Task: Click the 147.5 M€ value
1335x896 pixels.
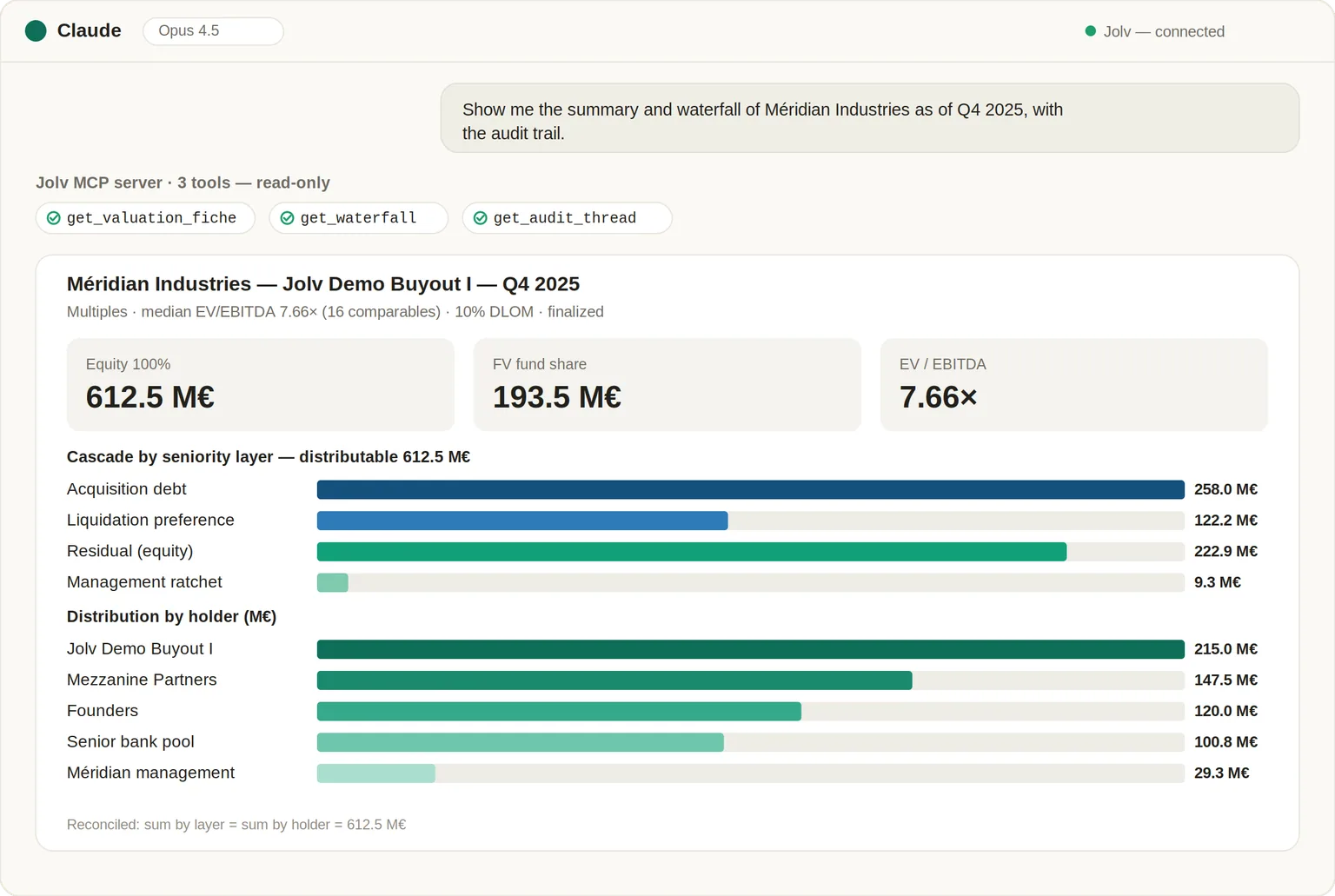Action: point(1225,680)
